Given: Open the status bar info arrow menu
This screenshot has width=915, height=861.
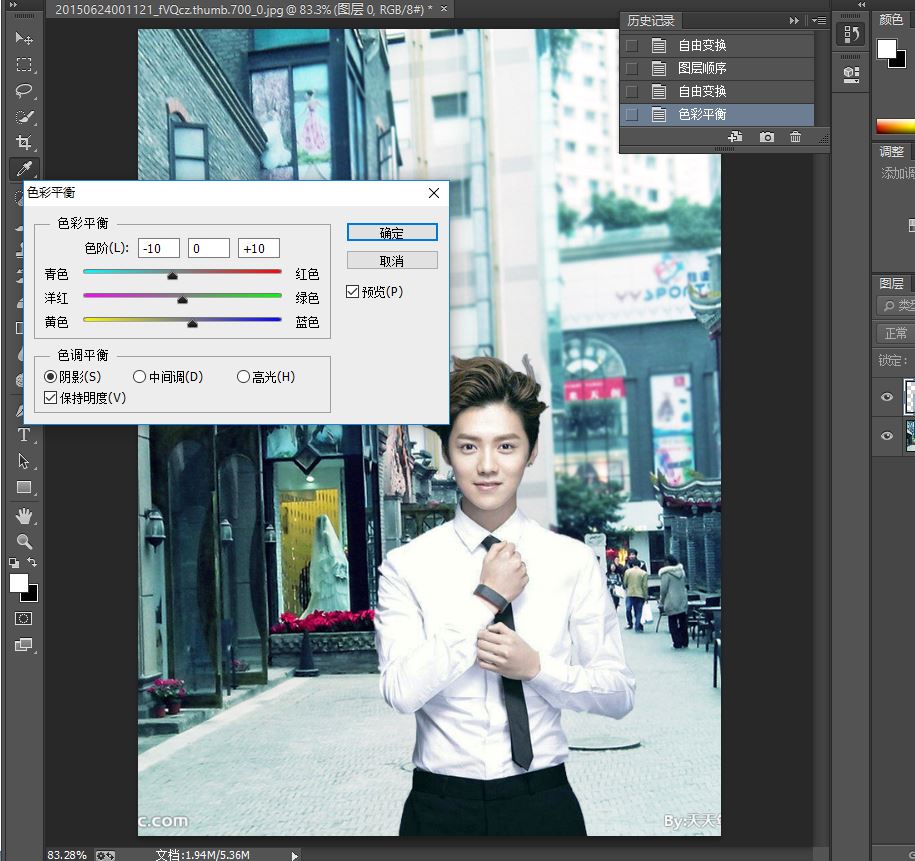Looking at the screenshot, I should coord(295,856).
